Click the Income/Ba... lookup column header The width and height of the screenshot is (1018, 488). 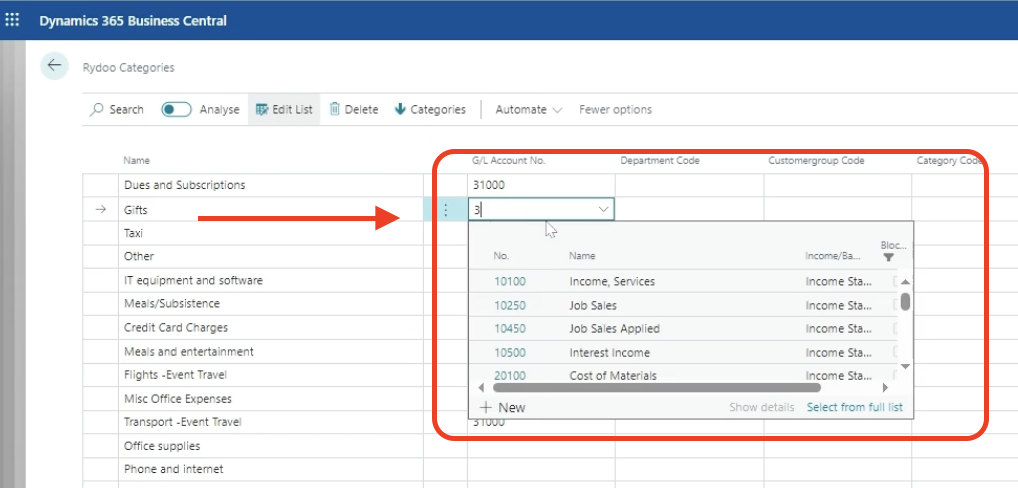click(x=832, y=256)
